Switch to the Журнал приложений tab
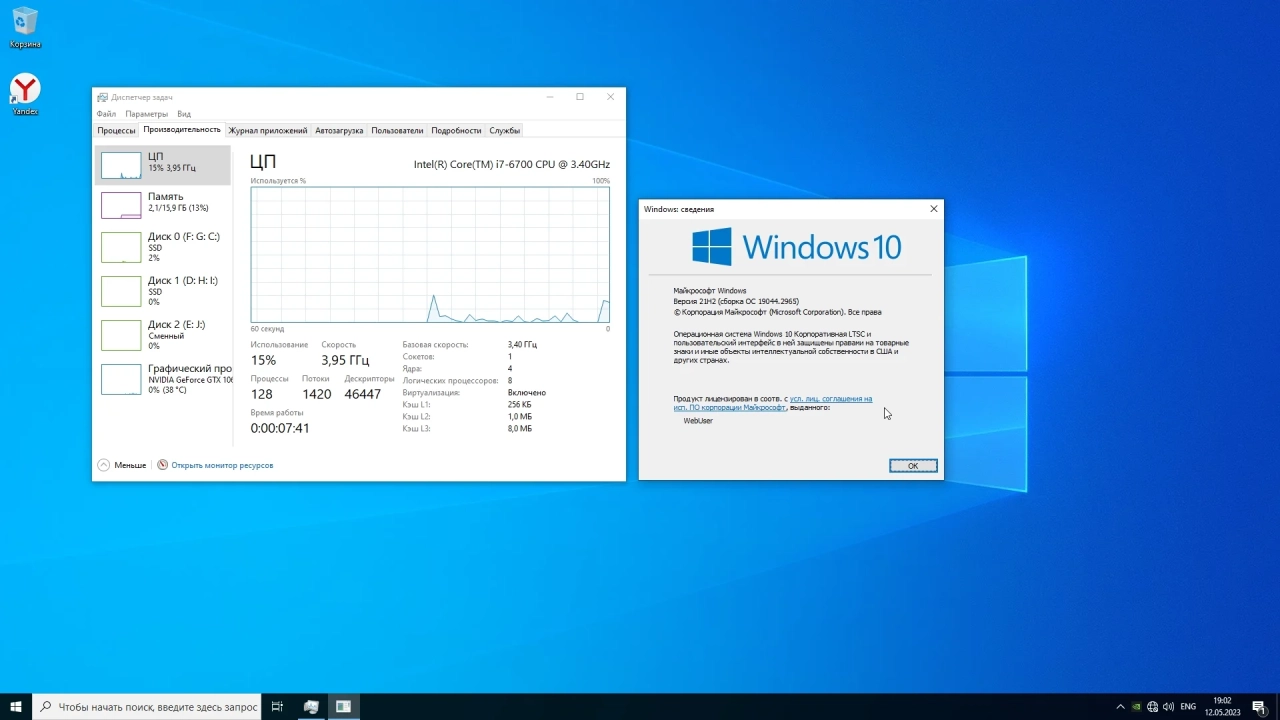Screen dimensions: 1280x720 268,130
